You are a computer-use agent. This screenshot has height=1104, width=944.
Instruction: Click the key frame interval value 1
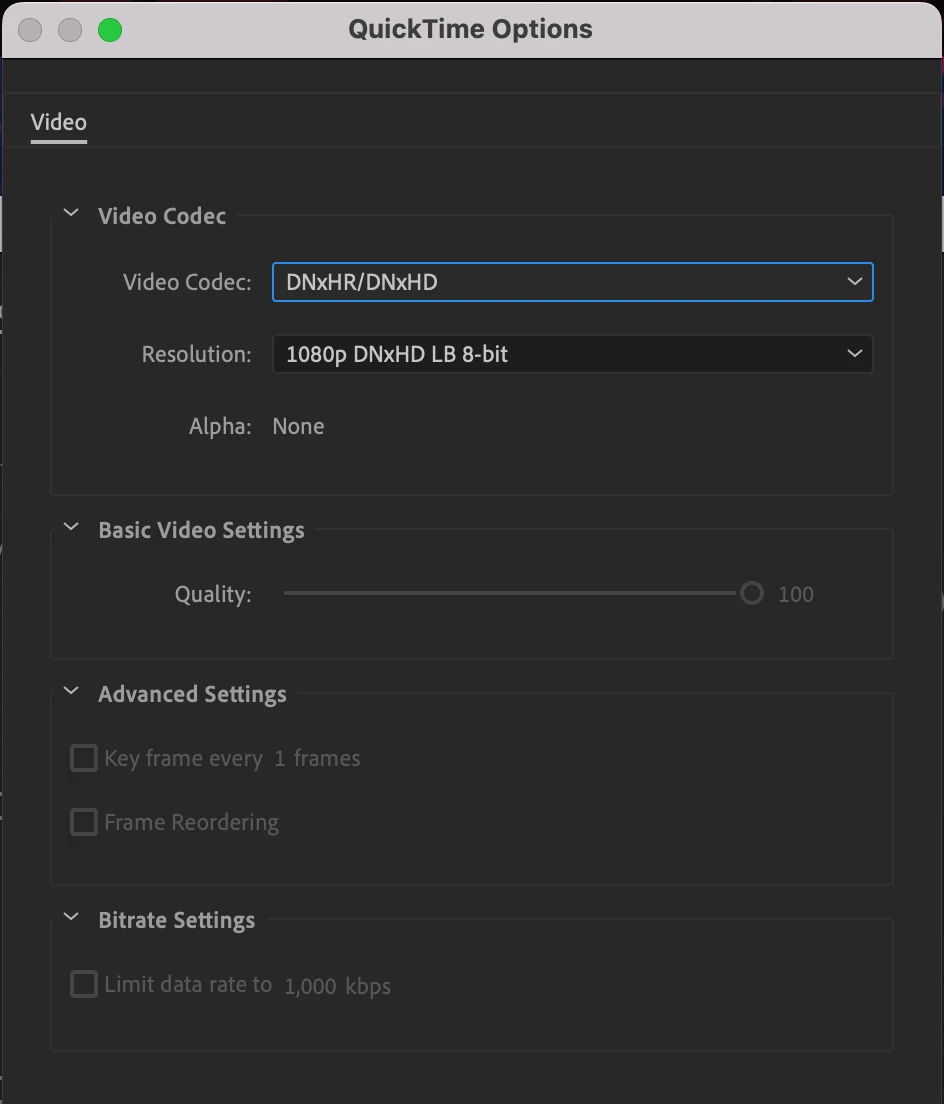279,758
